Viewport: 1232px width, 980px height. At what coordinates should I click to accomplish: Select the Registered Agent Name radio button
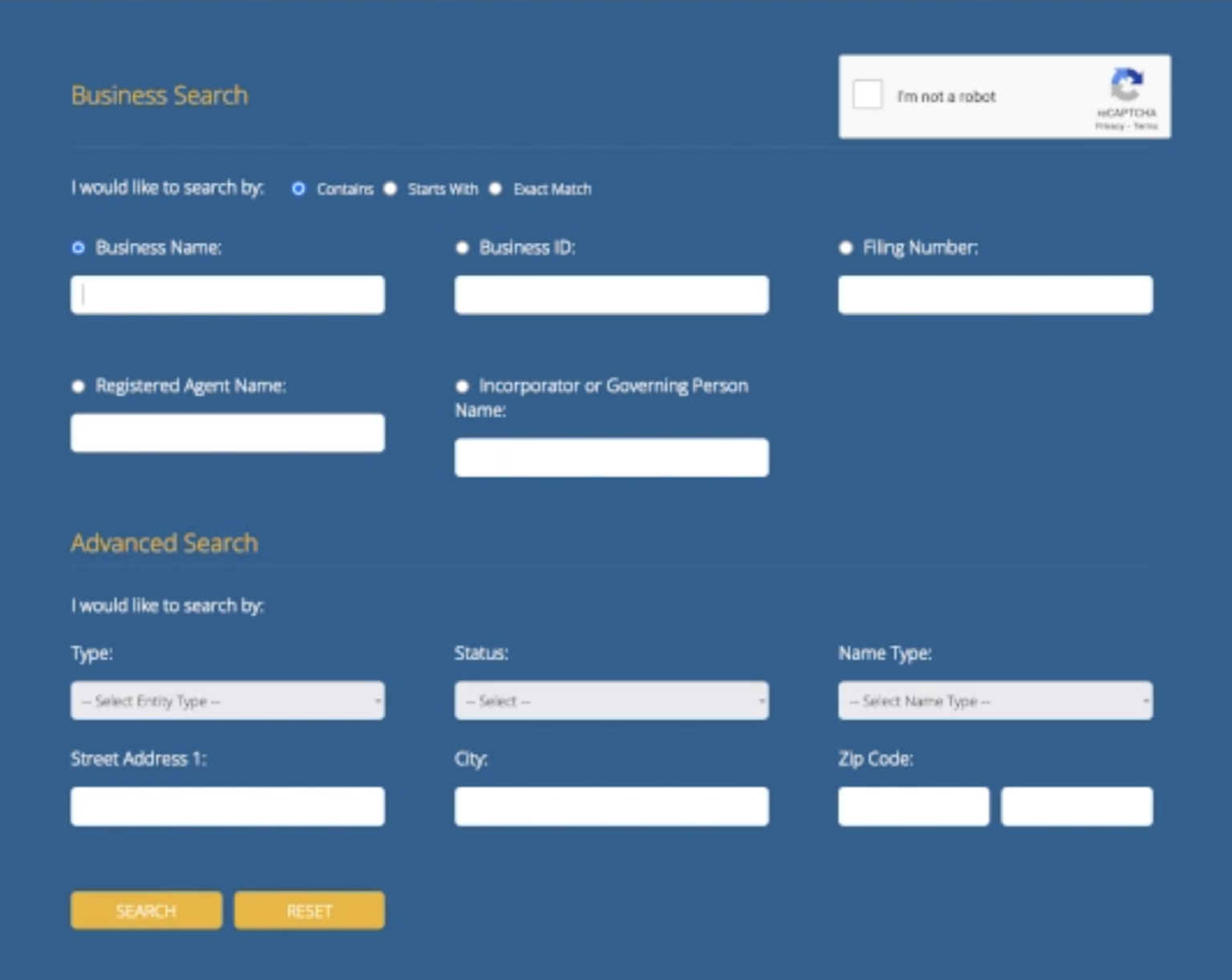[77, 387]
